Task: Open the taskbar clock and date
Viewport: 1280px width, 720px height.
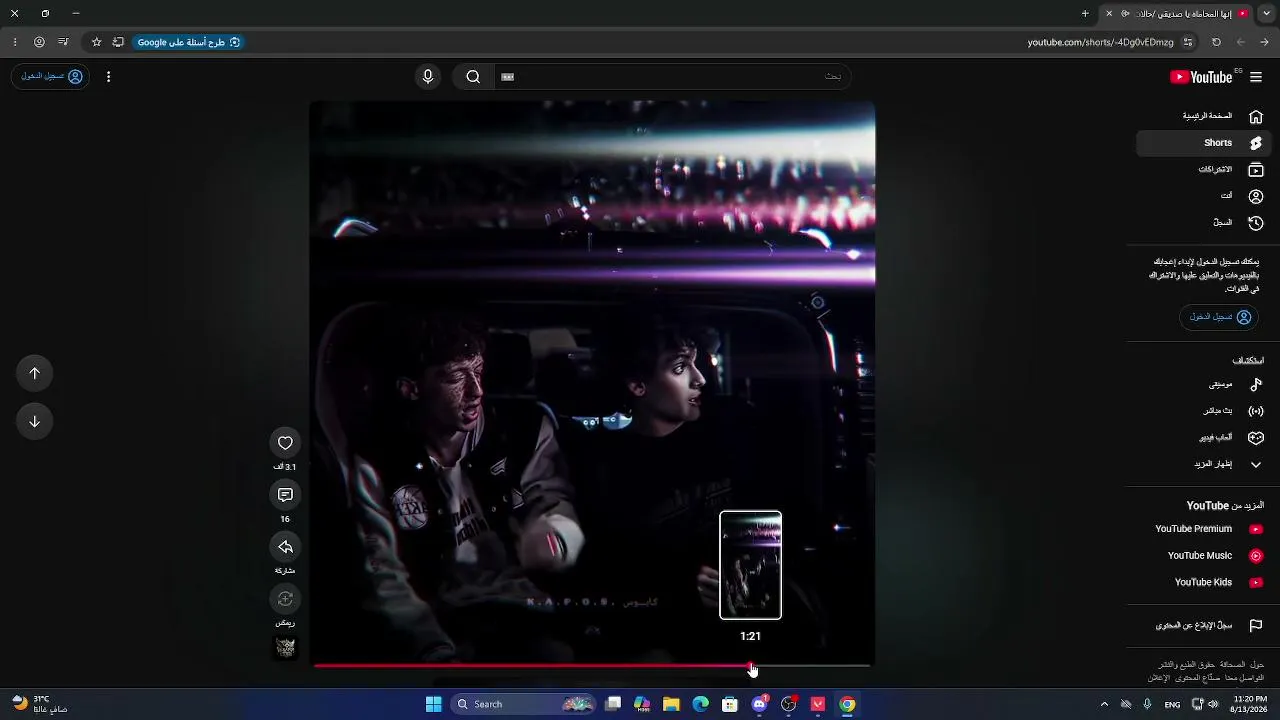Action: coord(1250,704)
